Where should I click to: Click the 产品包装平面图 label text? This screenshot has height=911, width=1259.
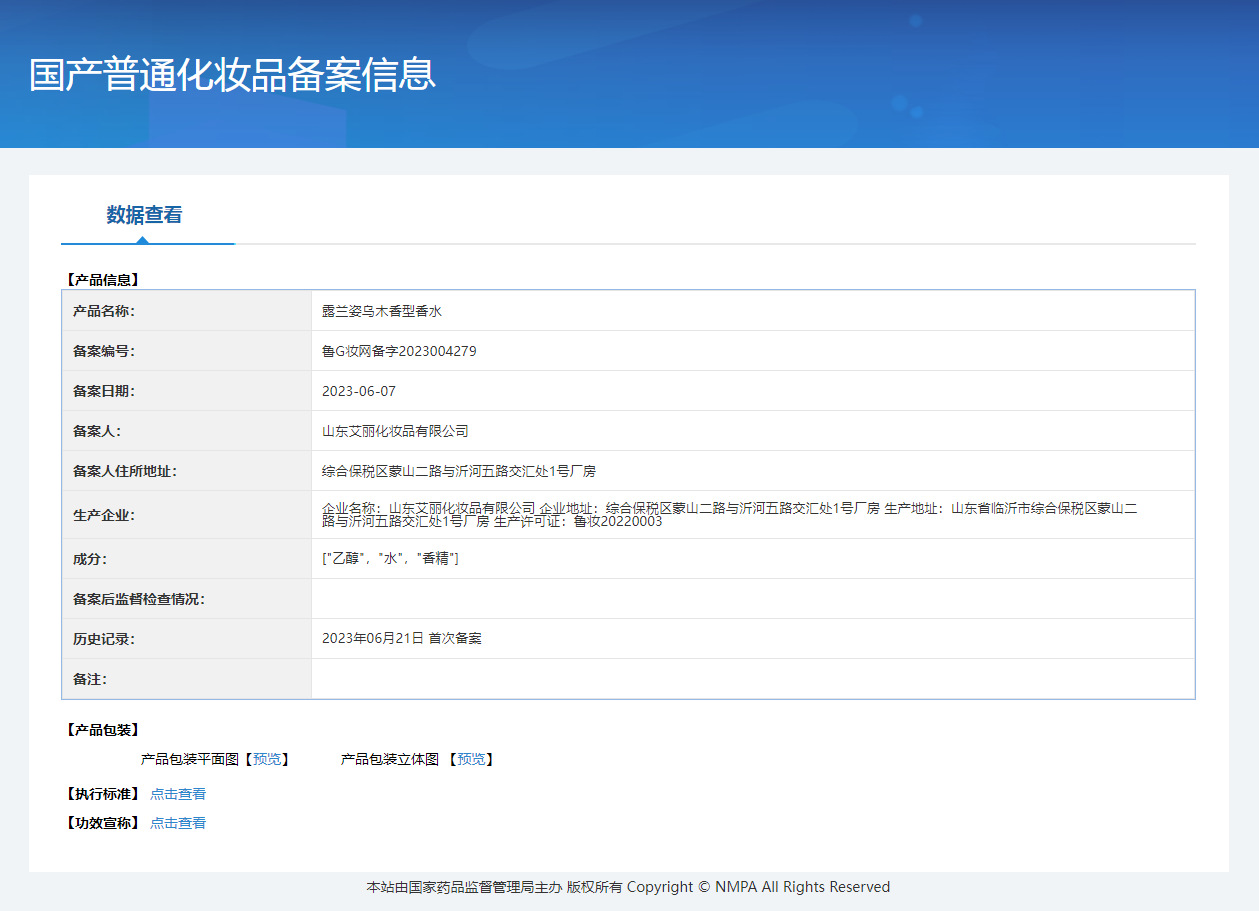[190, 759]
